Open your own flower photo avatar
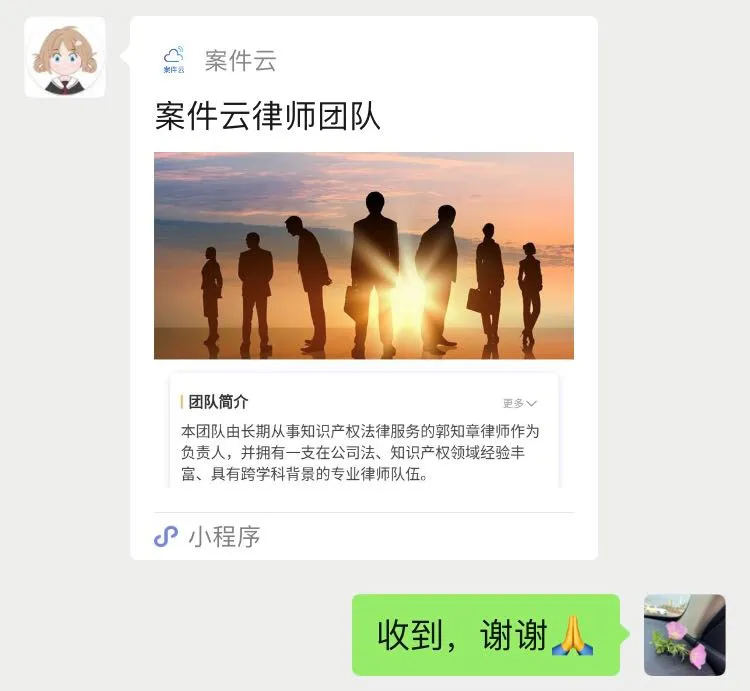 (x=685, y=635)
